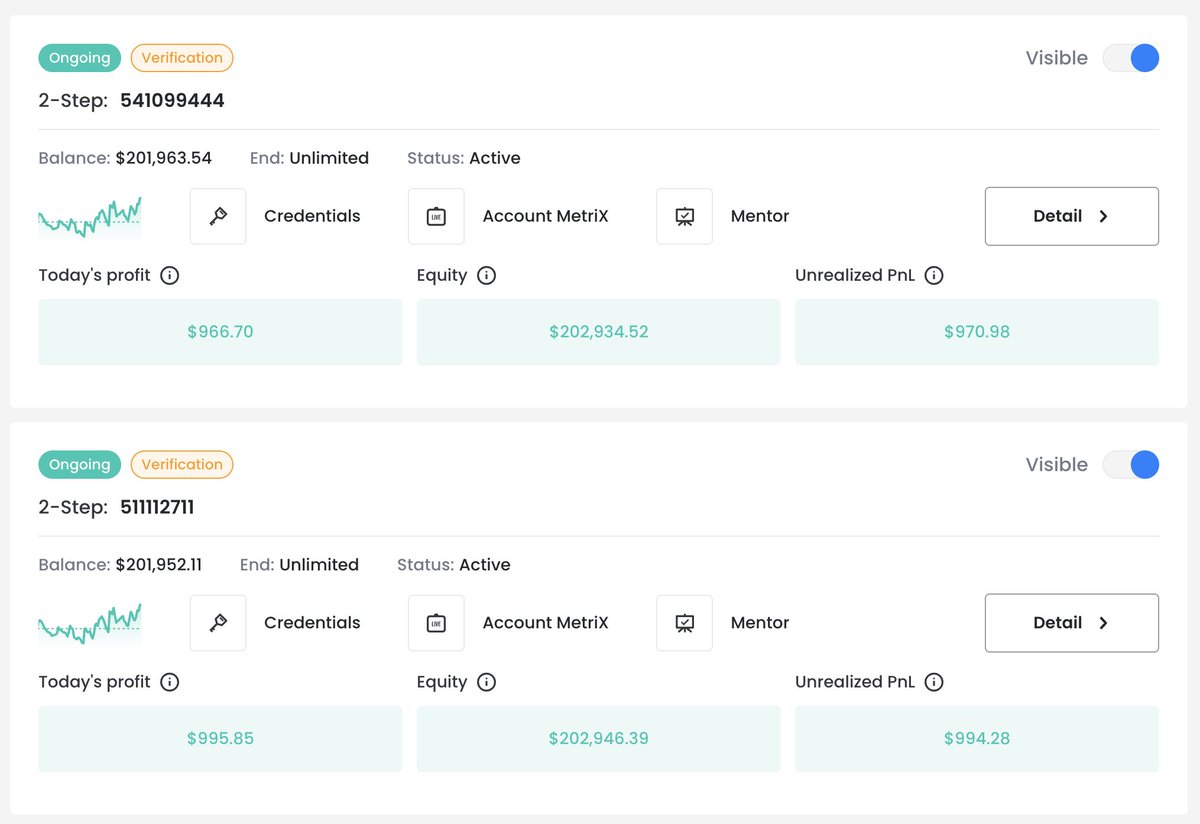Select account number 511112711

[x=158, y=508]
